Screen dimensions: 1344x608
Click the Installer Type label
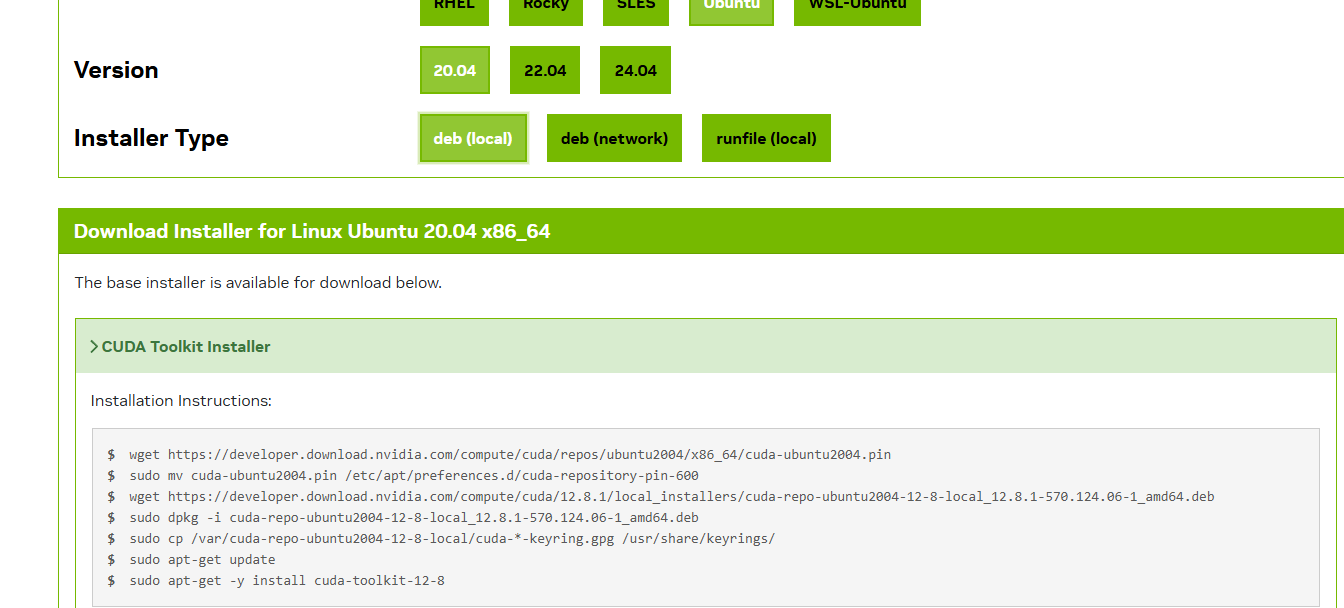pos(151,138)
